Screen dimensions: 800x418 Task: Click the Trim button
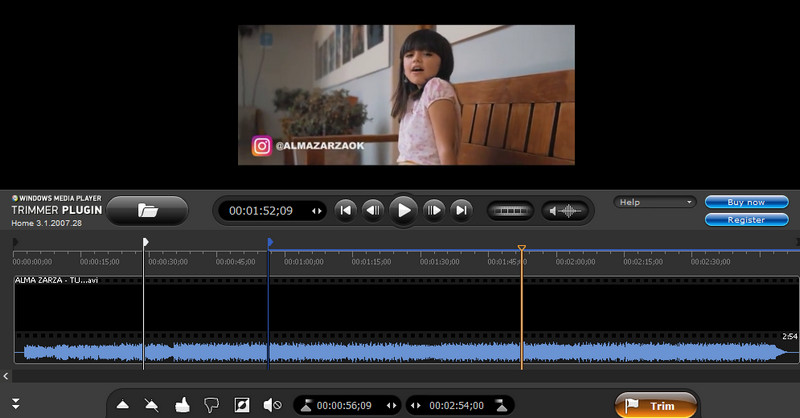click(655, 405)
